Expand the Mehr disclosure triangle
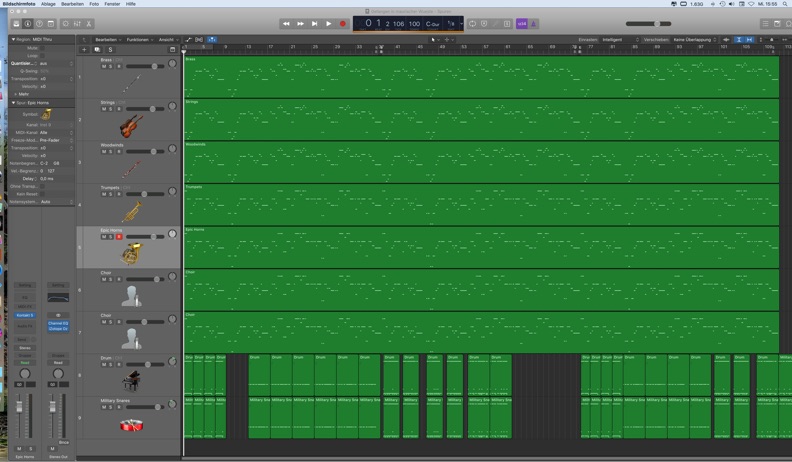The width and height of the screenshot is (792, 462). pyautogui.click(x=16, y=94)
